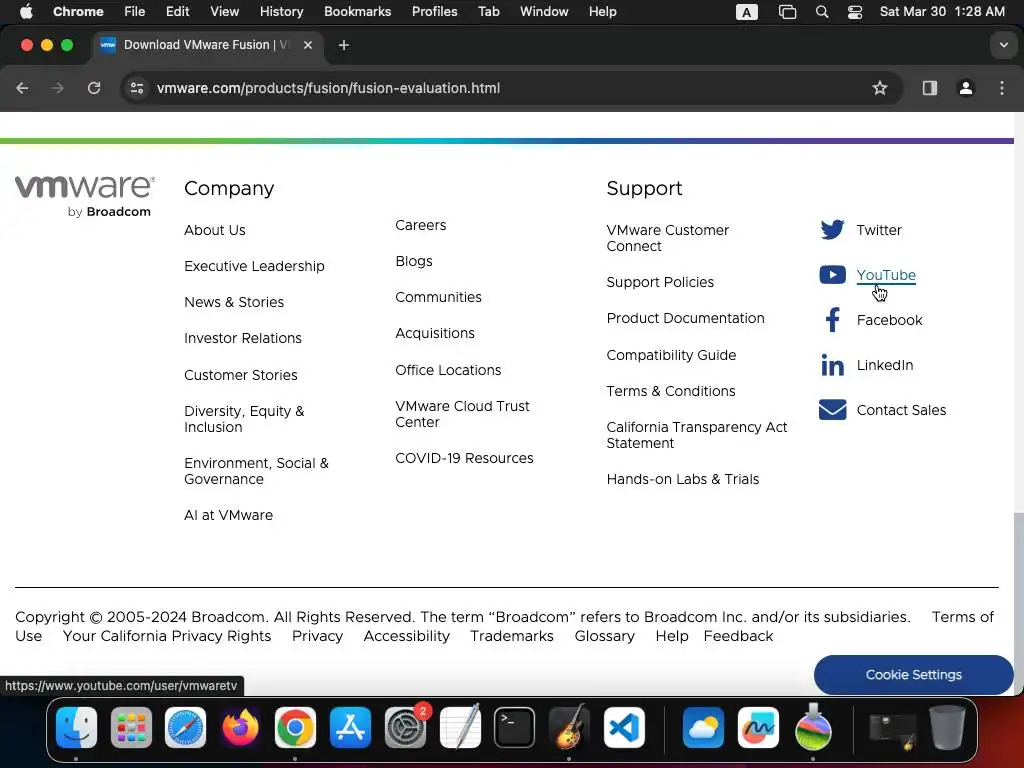Close the Download VMware Fusion tab
This screenshot has height=768, width=1024.
(308, 45)
